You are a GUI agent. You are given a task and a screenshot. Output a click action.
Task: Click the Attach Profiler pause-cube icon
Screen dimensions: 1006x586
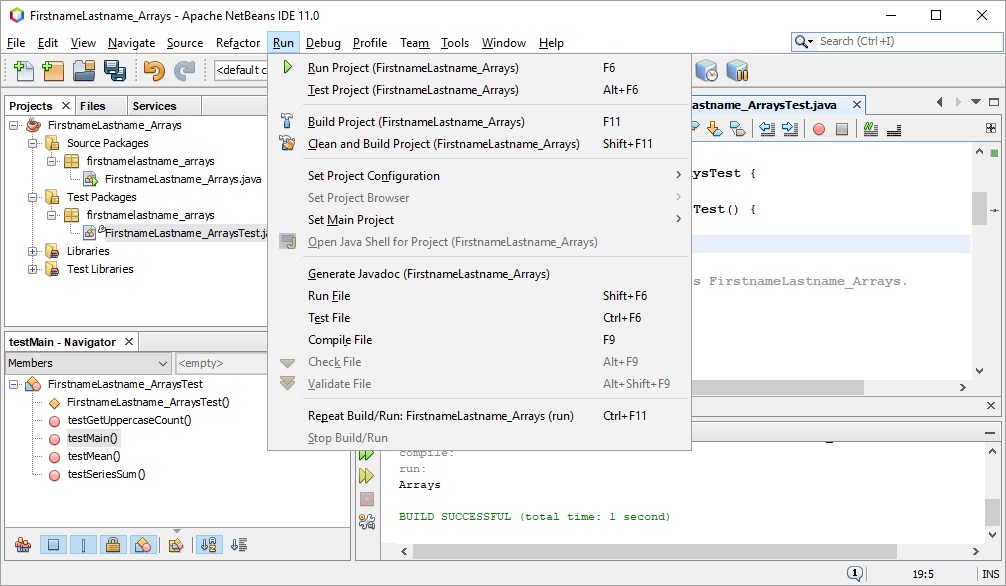(x=737, y=71)
